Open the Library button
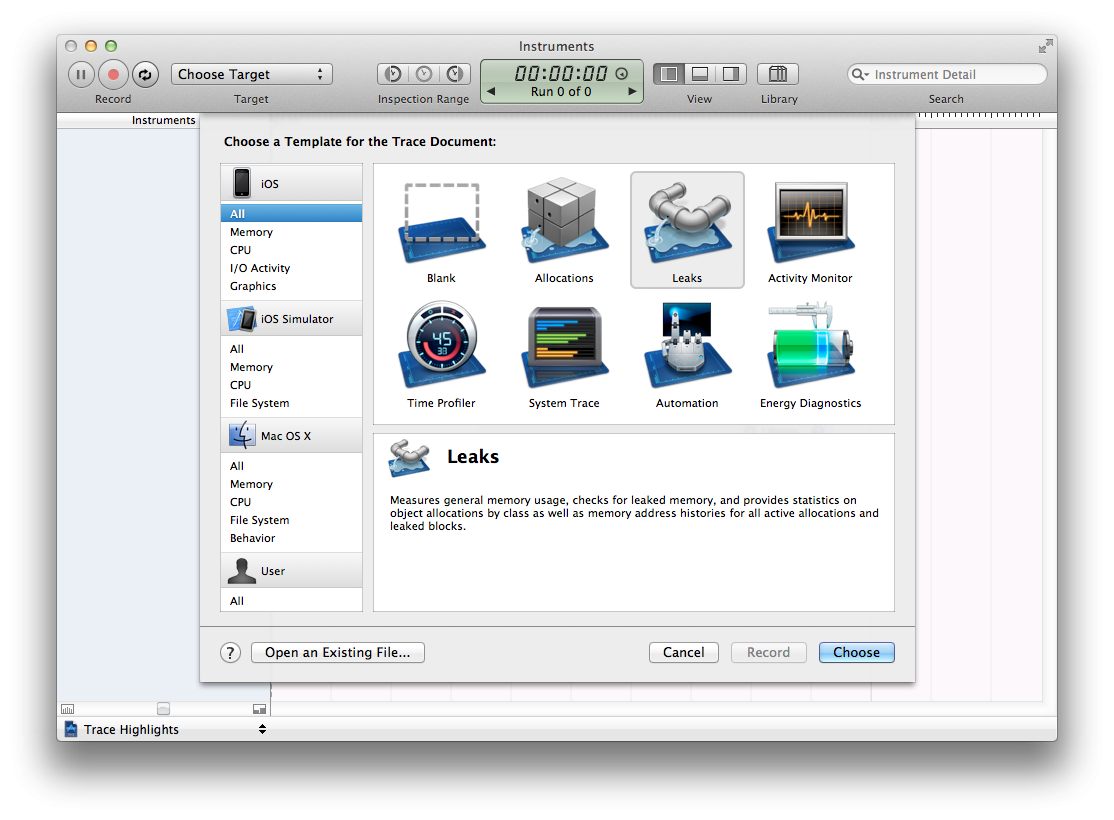 tap(778, 74)
